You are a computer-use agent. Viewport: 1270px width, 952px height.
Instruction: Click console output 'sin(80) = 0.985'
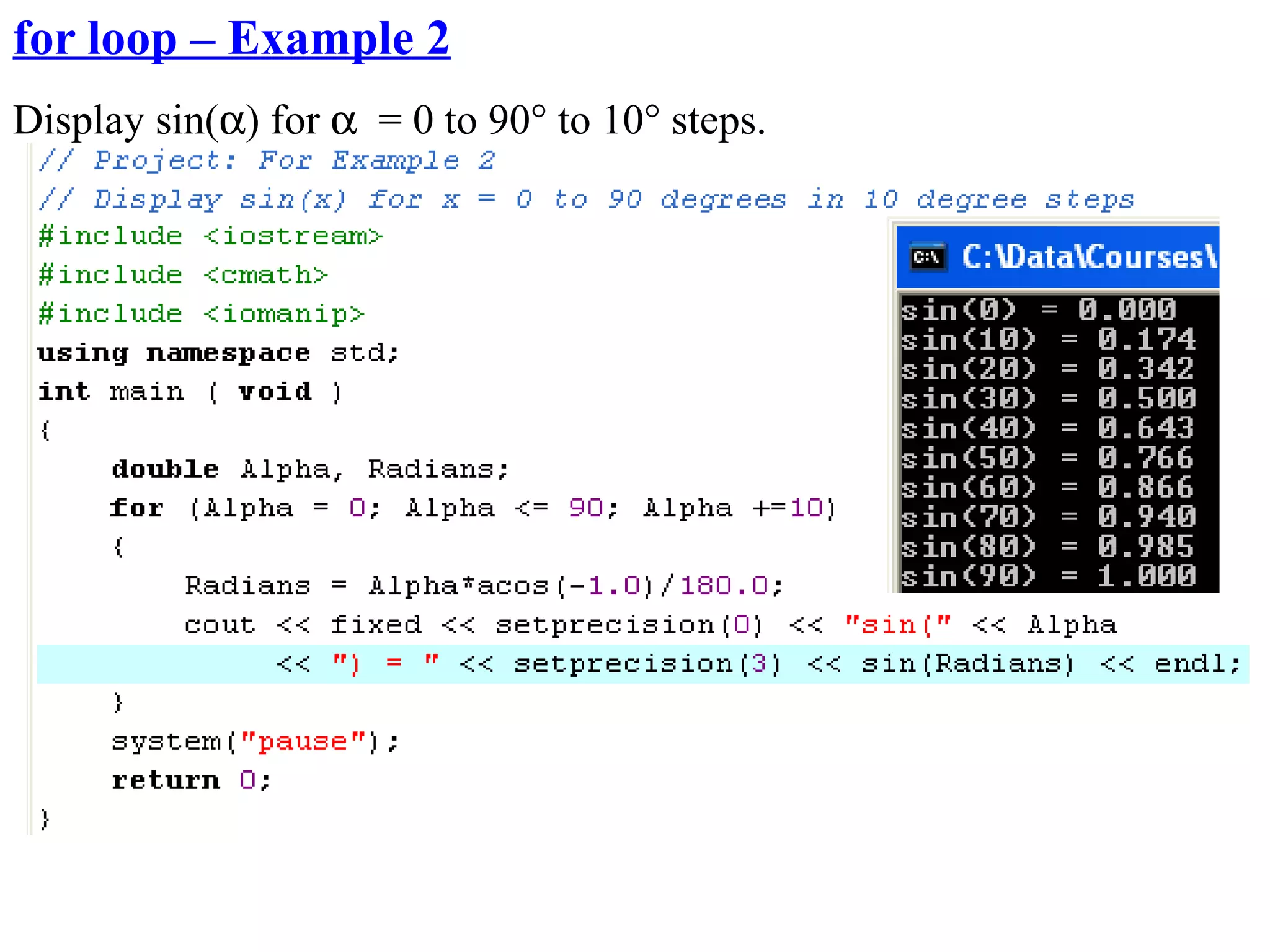click(1048, 547)
